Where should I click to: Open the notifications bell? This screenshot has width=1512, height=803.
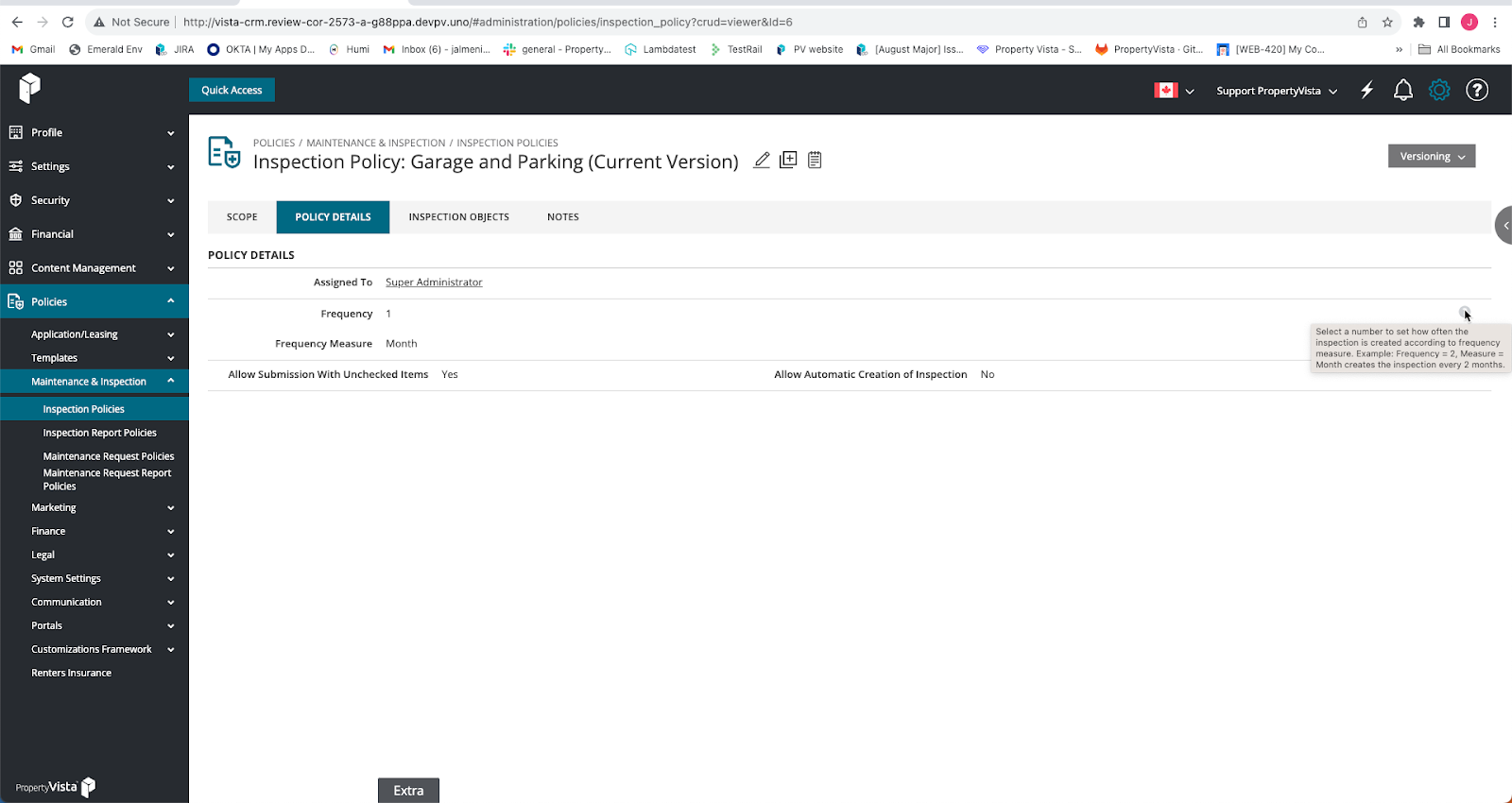pyautogui.click(x=1403, y=91)
